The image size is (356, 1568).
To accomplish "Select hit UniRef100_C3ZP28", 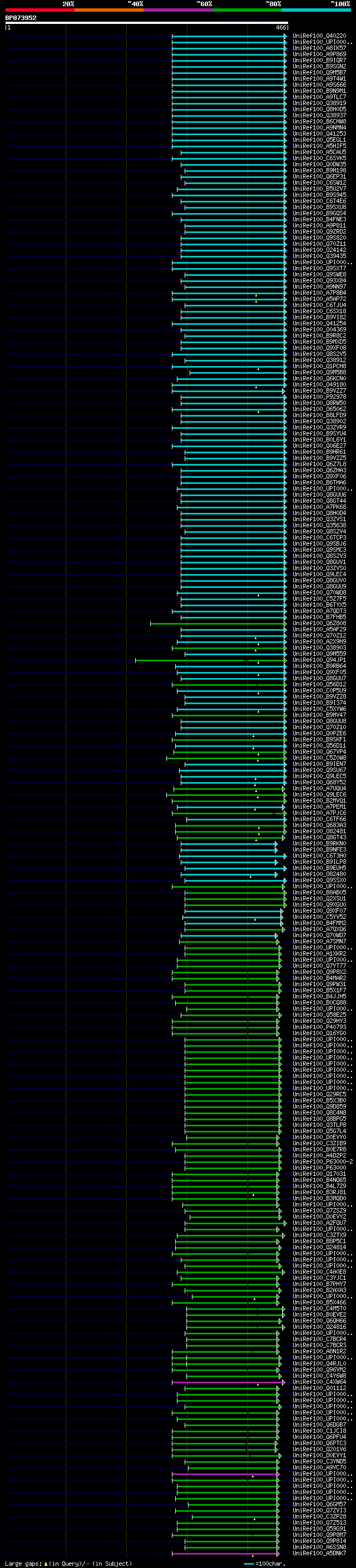I will pos(319,1516).
